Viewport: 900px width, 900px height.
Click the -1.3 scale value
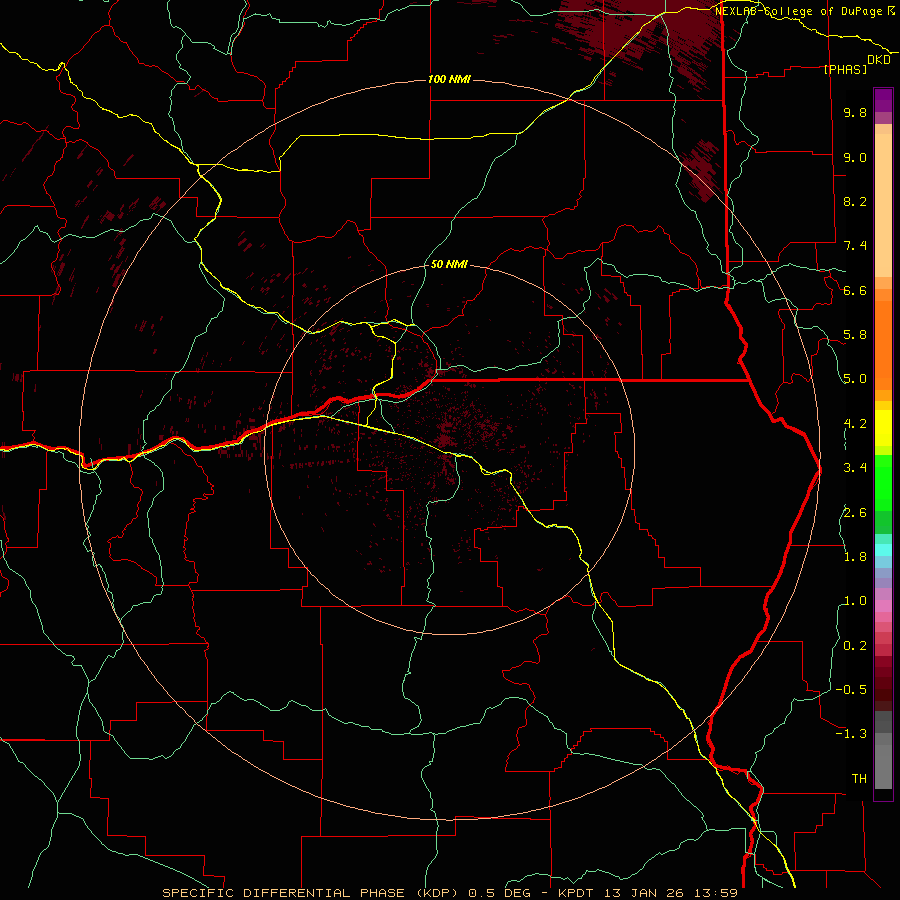coord(851,734)
